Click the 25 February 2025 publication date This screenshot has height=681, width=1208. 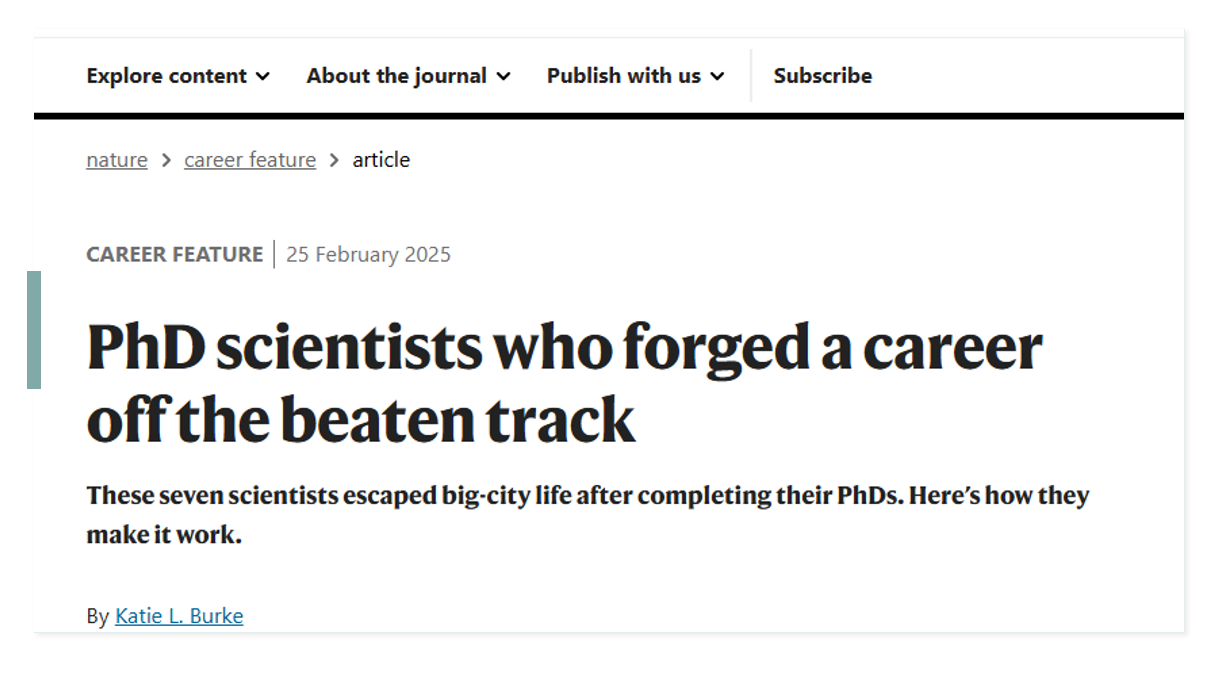[368, 255]
